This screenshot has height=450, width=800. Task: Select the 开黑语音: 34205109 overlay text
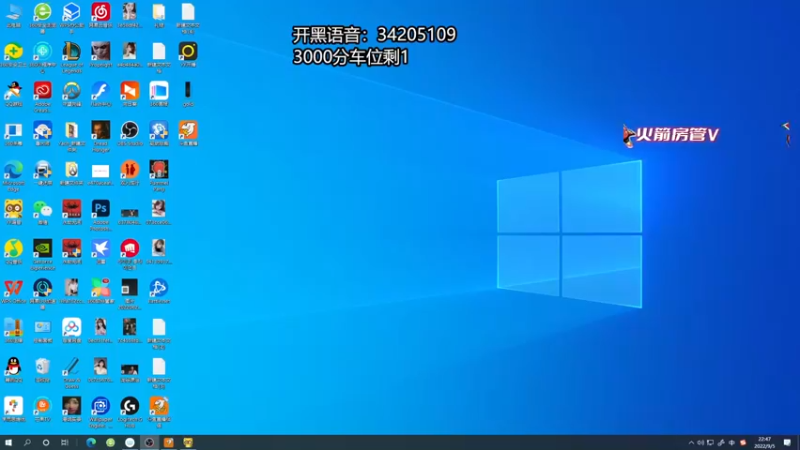(x=374, y=35)
